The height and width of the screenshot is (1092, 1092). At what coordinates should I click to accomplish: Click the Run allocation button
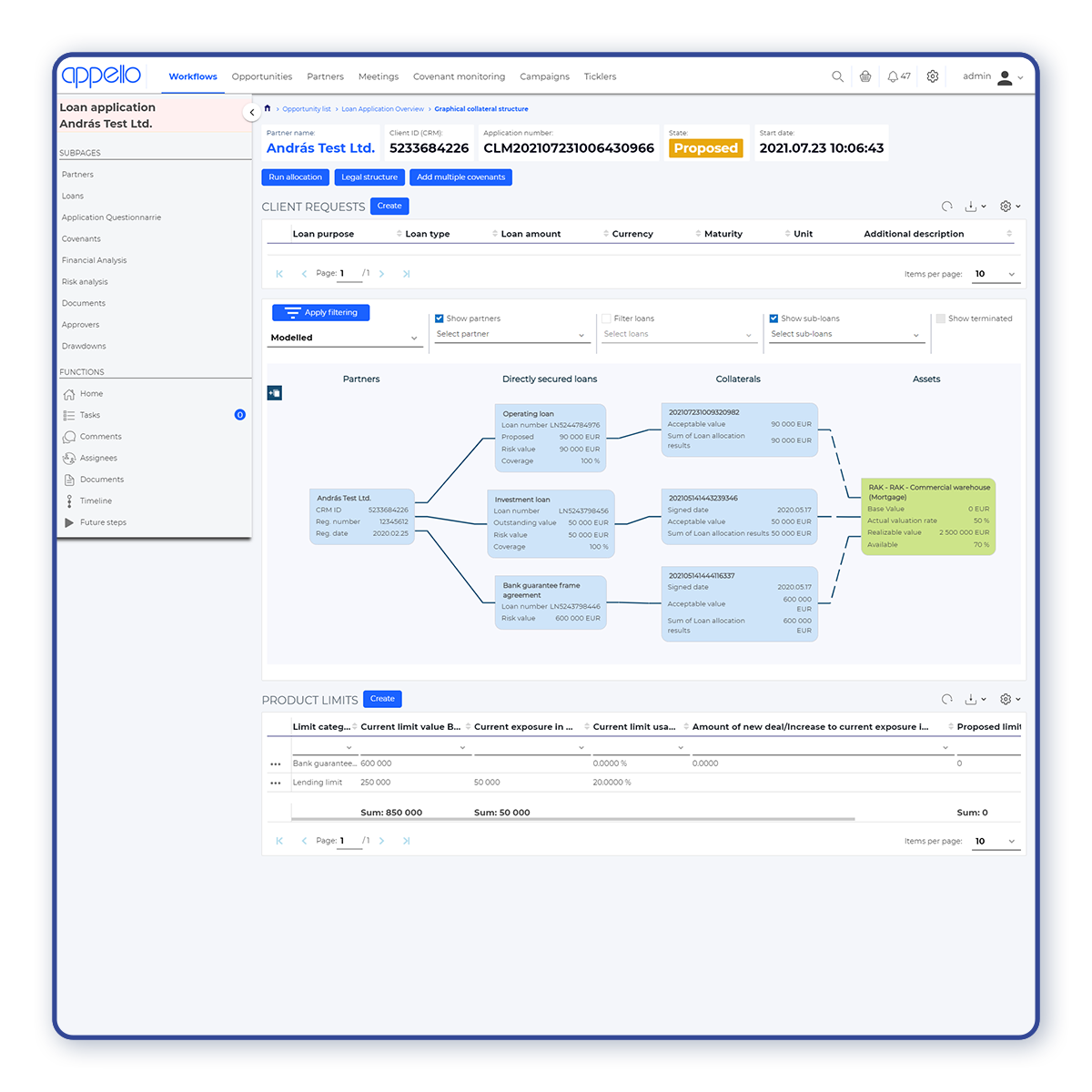click(295, 177)
